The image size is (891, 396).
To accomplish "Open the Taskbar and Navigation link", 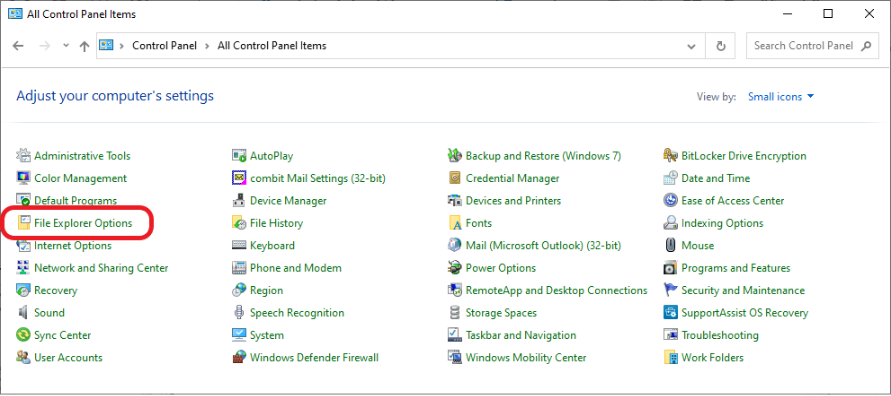I will click(521, 335).
